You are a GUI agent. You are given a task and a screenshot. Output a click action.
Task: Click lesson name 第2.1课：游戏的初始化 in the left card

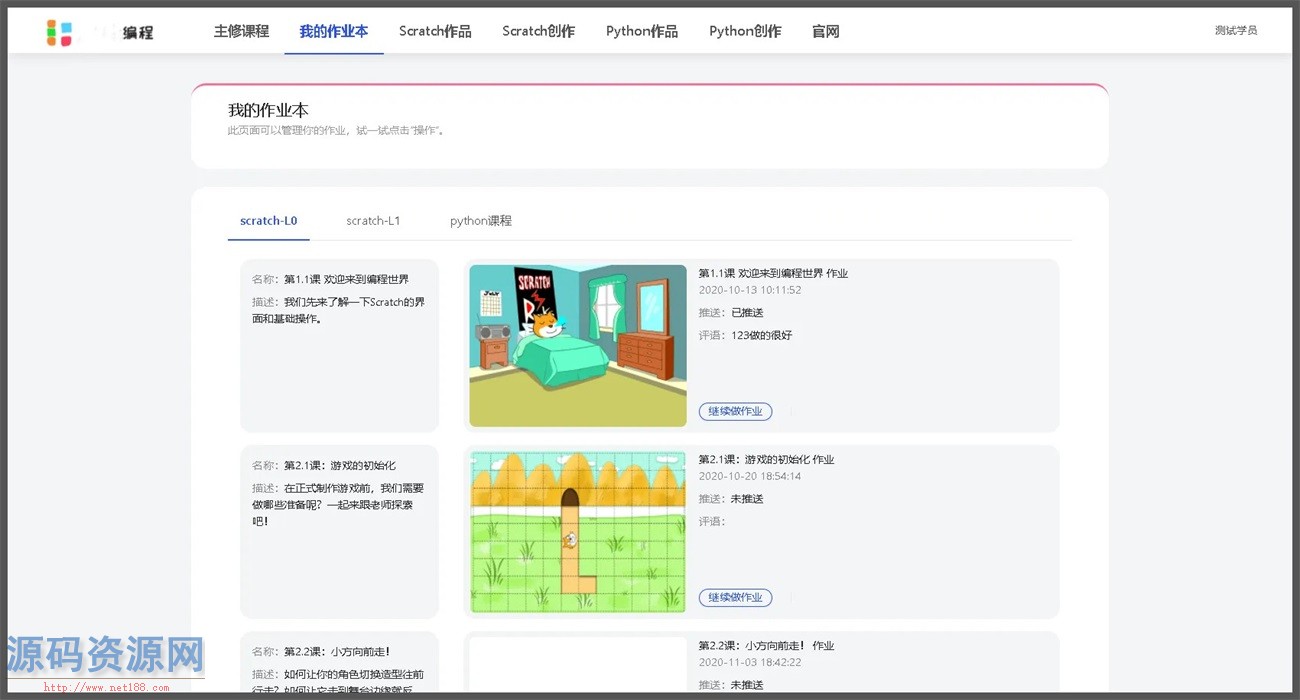pos(340,465)
